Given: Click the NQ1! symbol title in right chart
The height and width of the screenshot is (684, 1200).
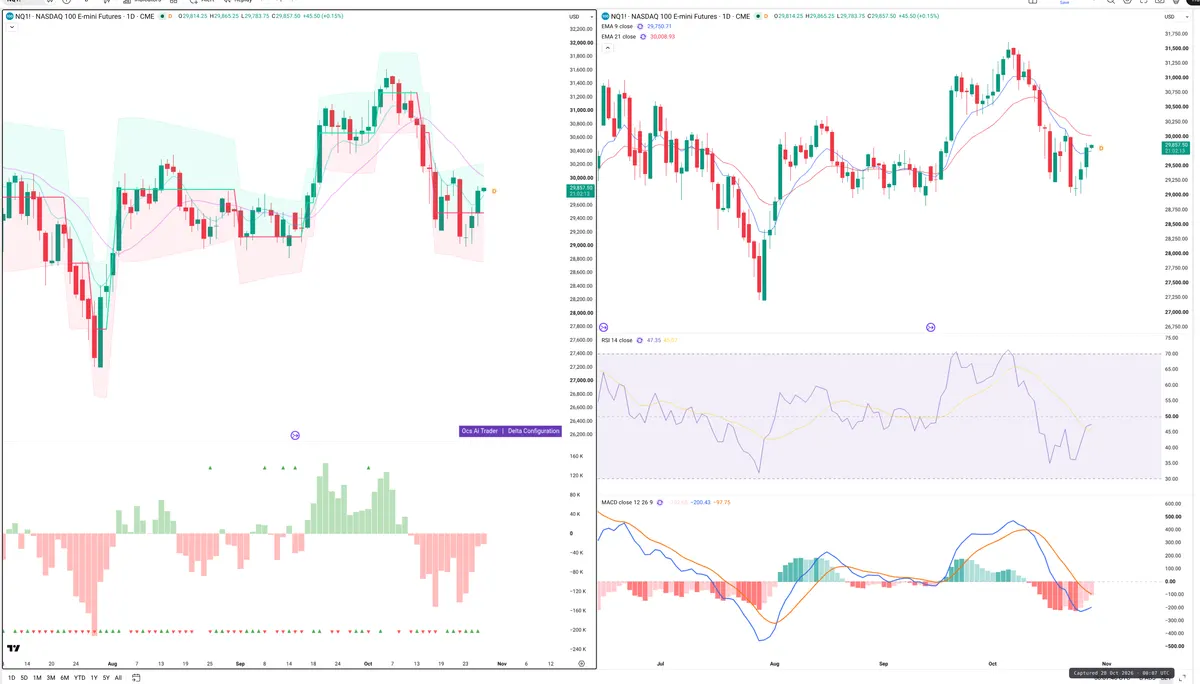Looking at the screenshot, I should click(679, 17).
